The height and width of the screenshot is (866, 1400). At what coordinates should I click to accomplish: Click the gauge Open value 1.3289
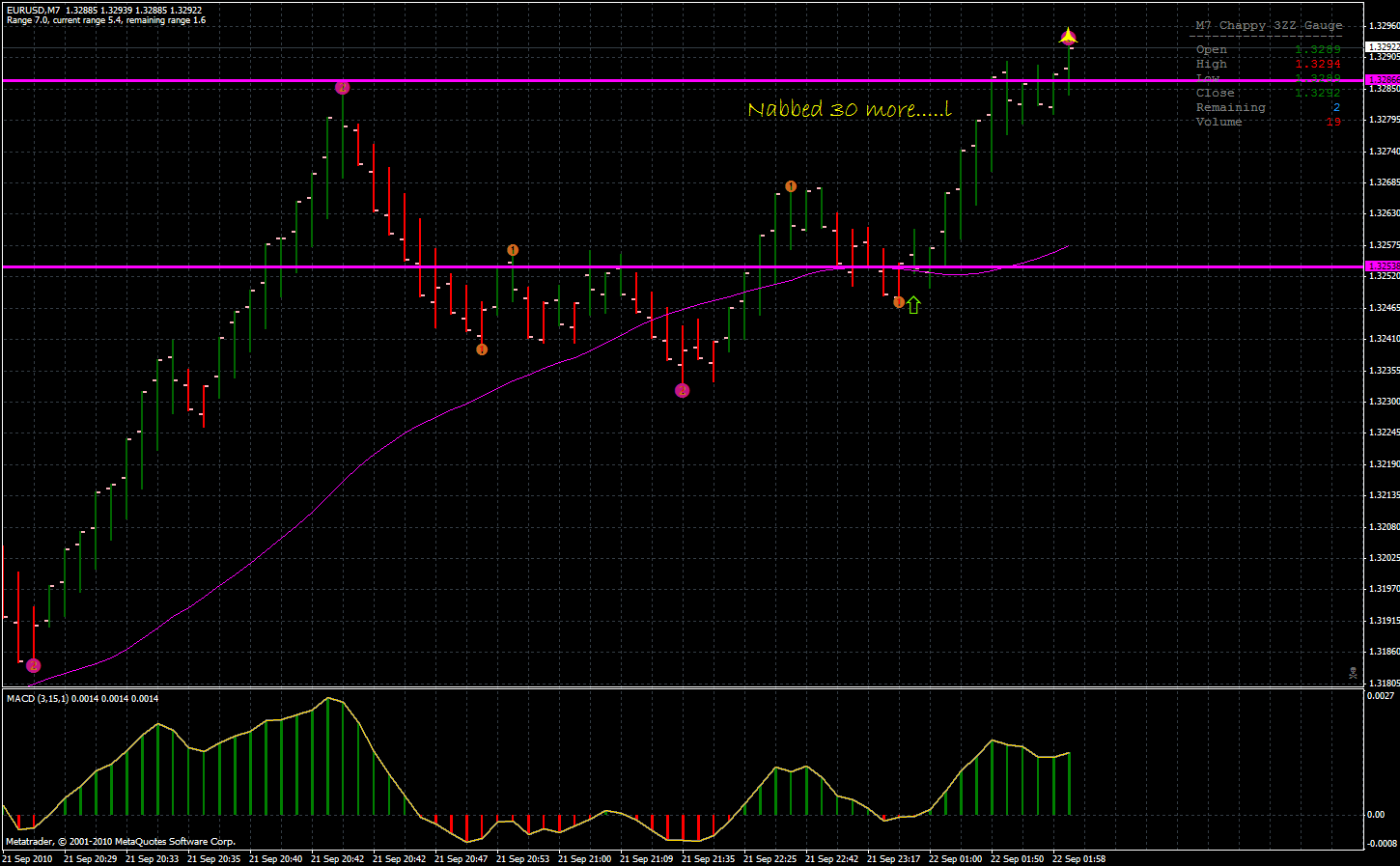[x=1318, y=49]
